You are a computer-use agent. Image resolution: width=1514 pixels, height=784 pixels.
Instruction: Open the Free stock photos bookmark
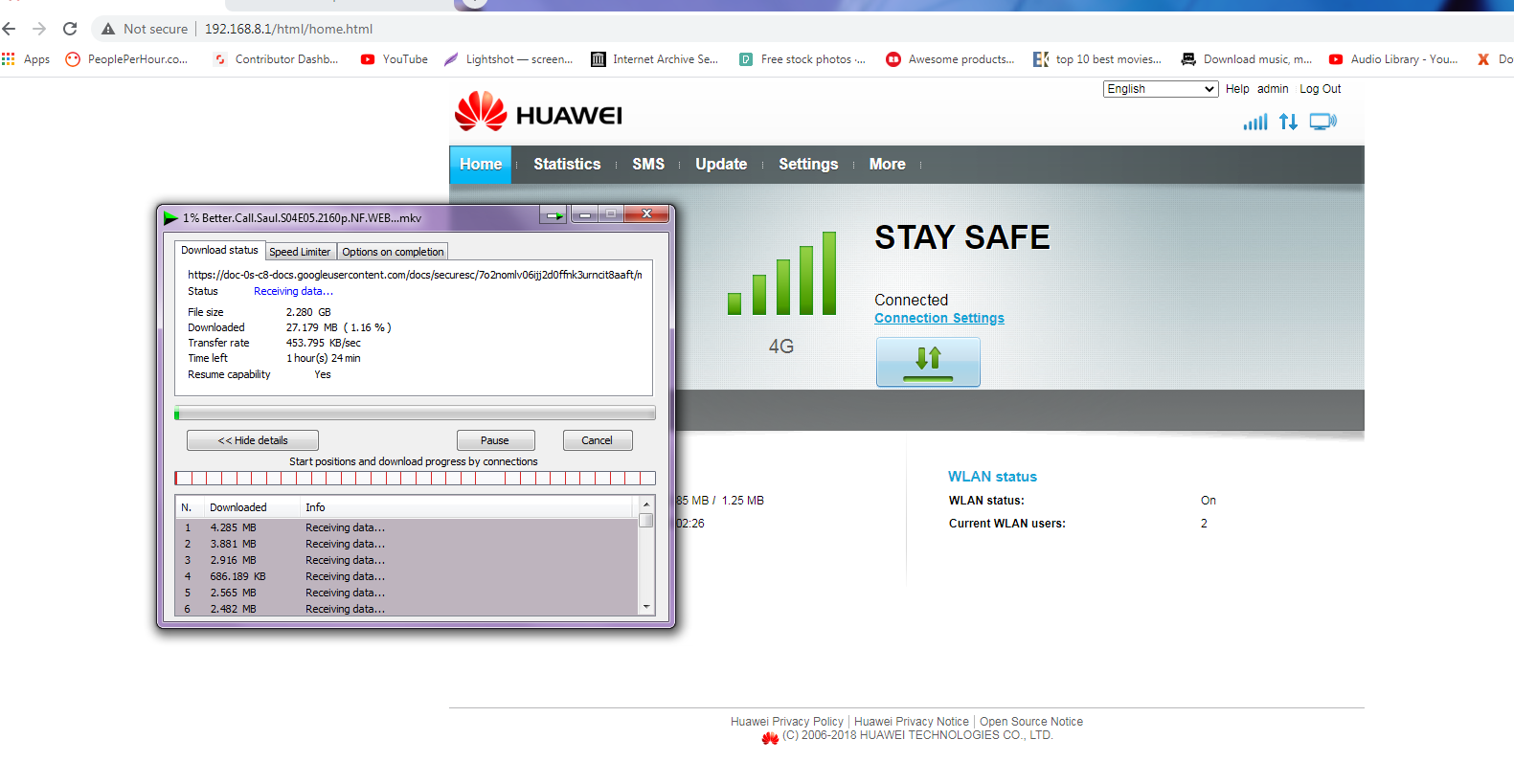point(802,59)
